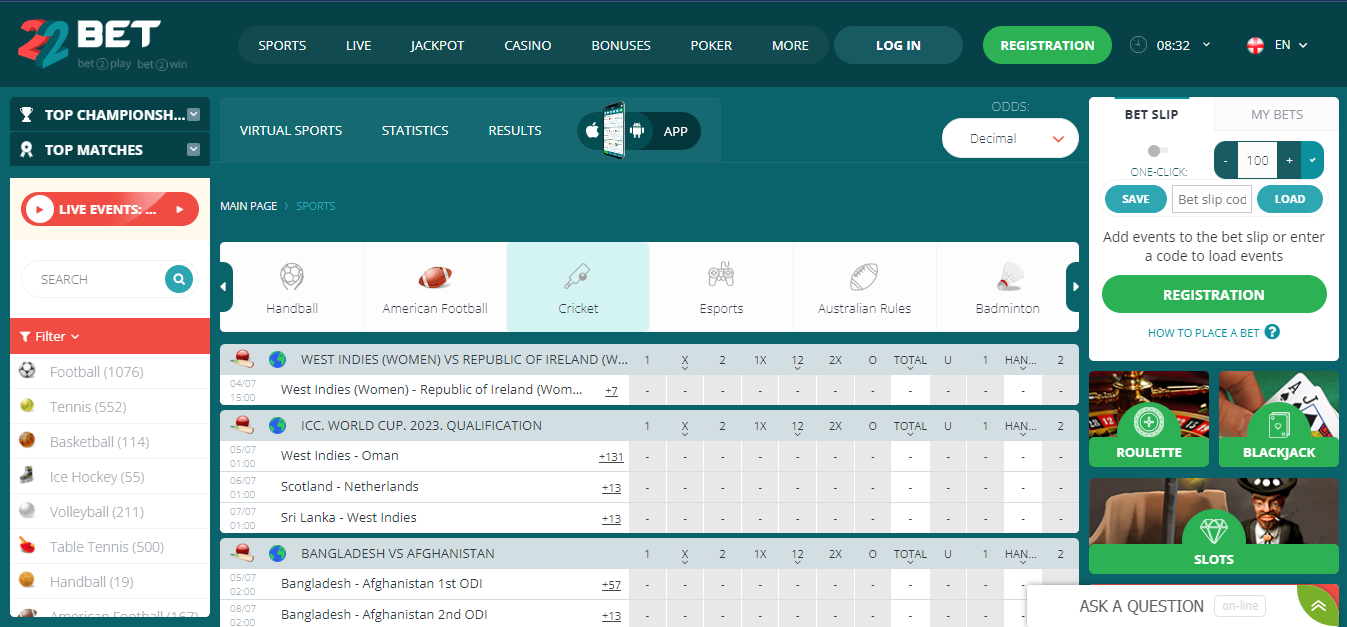Viewport: 1347px width, 627px height.
Task: Click the Basketball icon in sidebar
Action: click(x=27, y=441)
